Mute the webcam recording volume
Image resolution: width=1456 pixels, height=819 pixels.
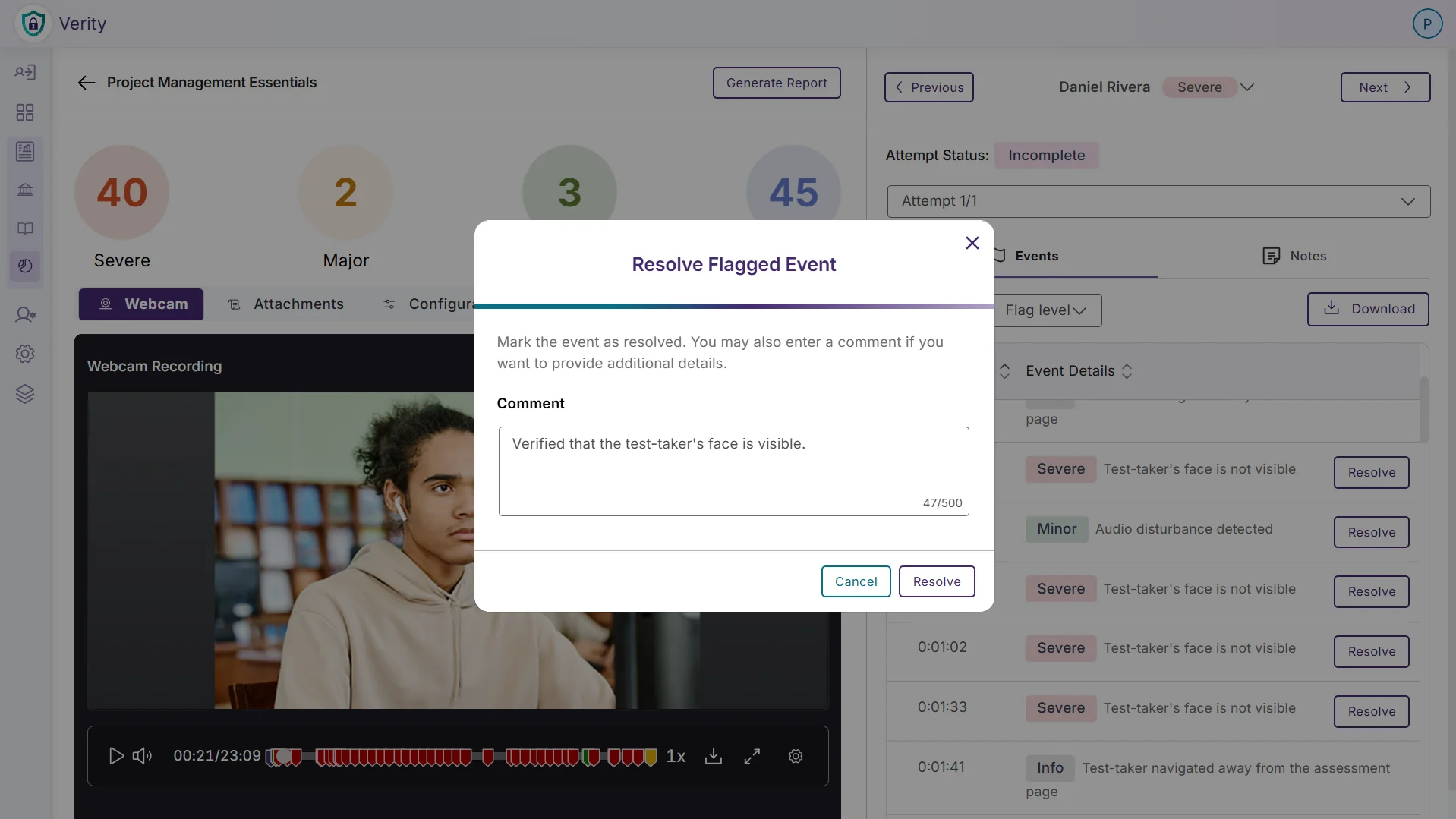pyautogui.click(x=142, y=756)
